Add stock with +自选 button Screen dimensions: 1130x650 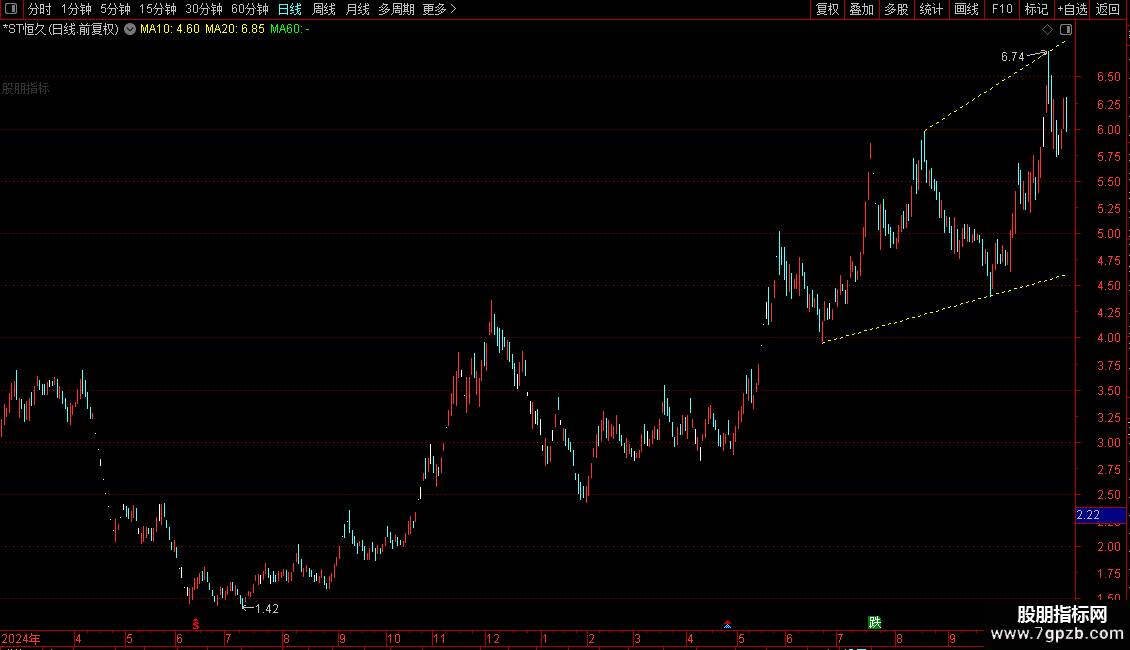[x=1072, y=9]
